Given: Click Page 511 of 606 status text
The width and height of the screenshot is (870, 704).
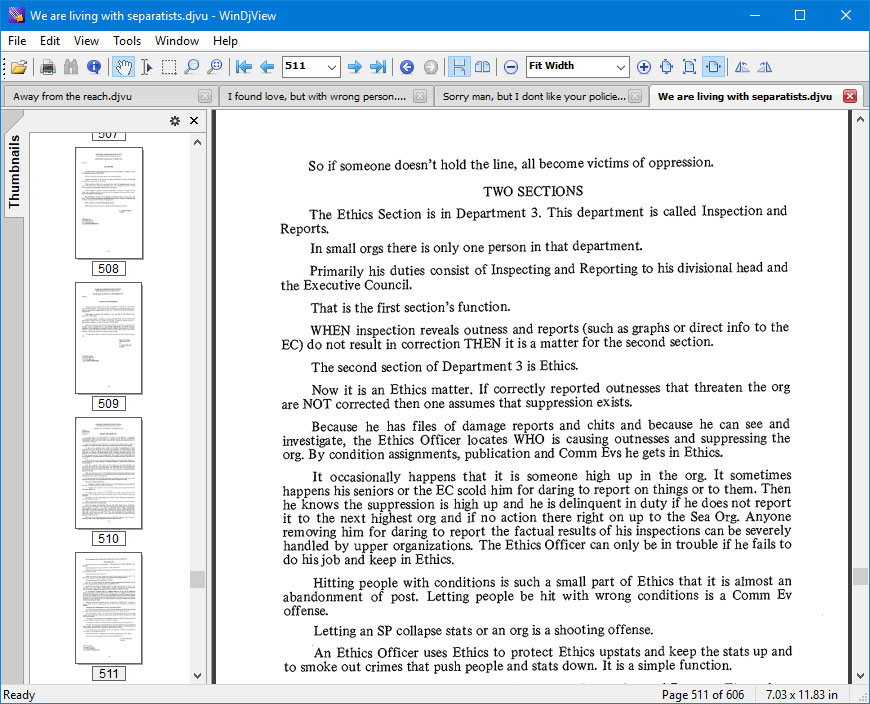Looking at the screenshot, I should 702,695.
